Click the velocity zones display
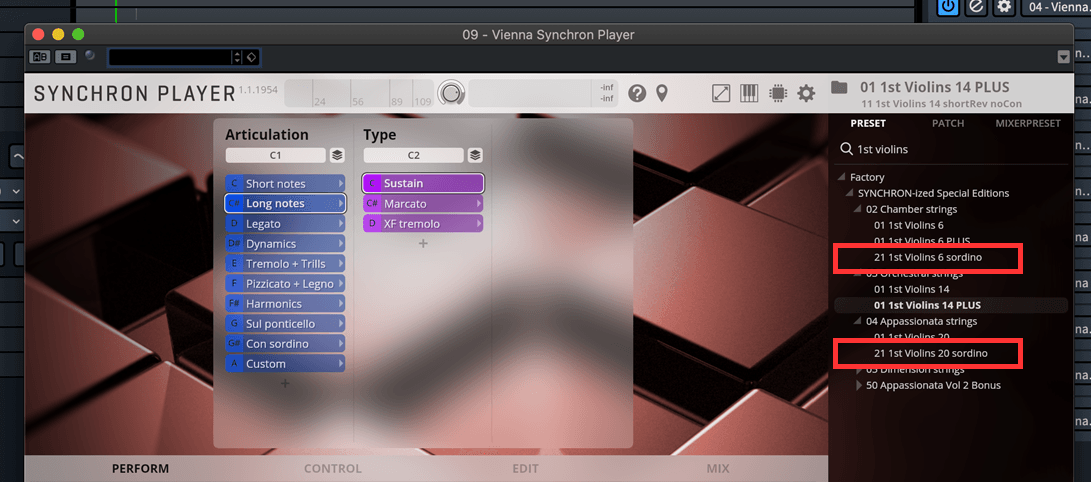1091x482 pixels. point(359,93)
